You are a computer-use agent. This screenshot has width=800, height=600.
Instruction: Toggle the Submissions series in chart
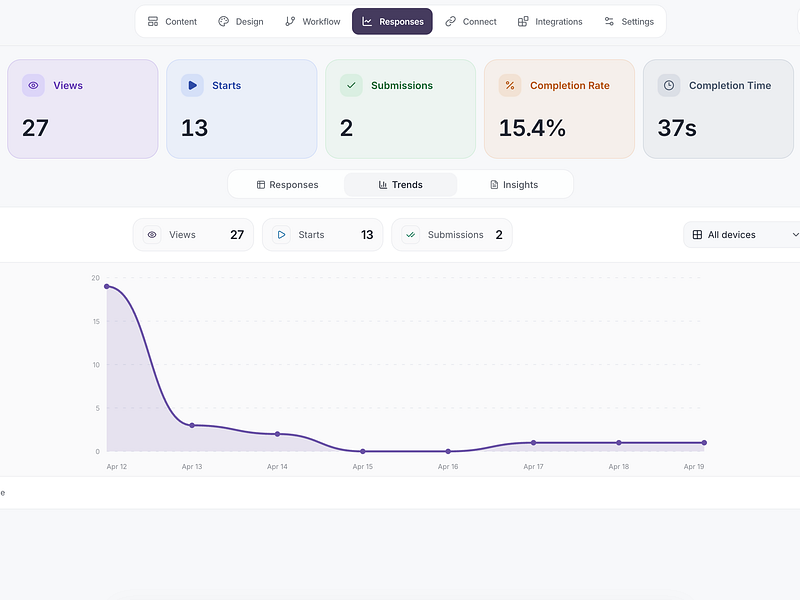coord(452,235)
